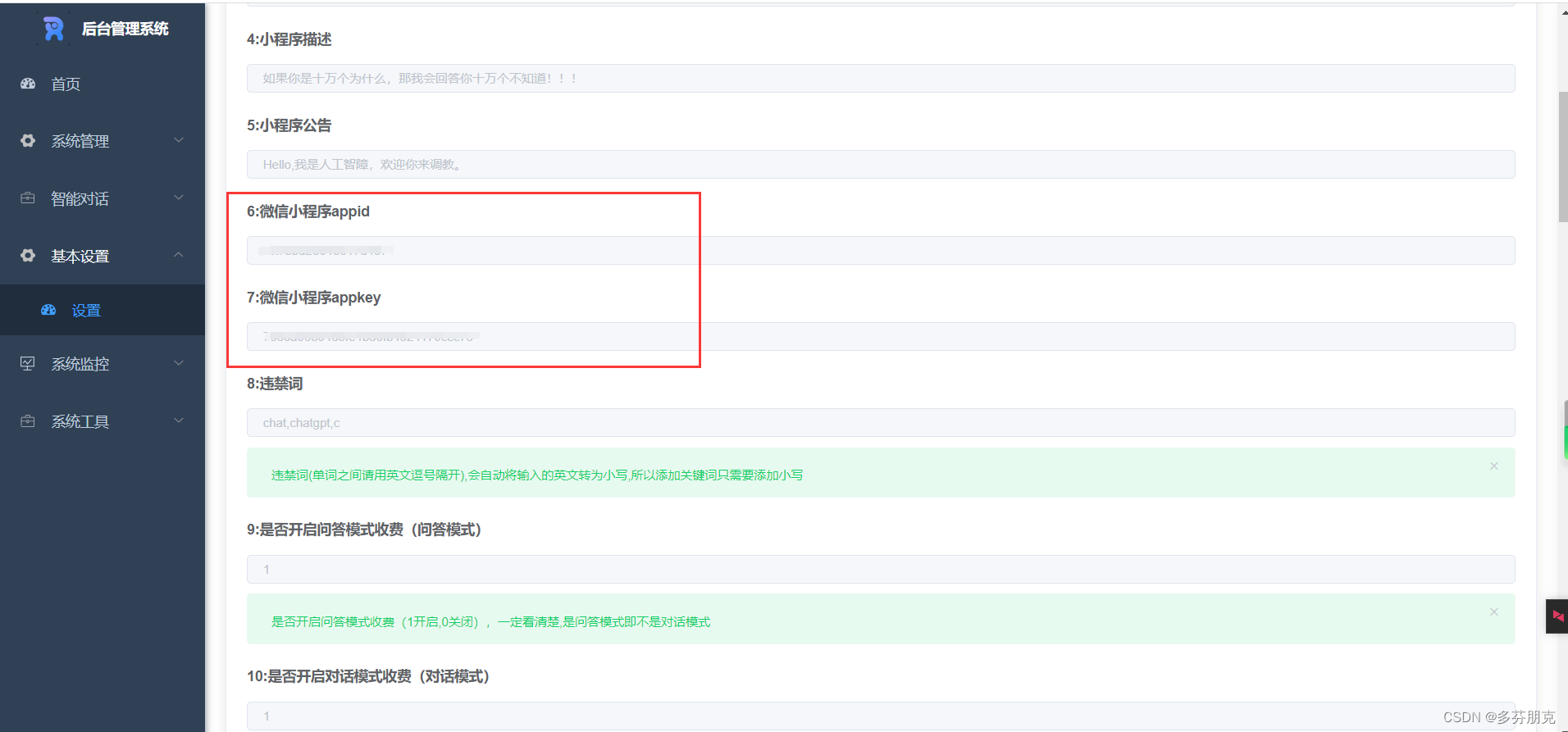Click the 后台管理系统 title
Screen dimensions: 1568x732
(125, 29)
